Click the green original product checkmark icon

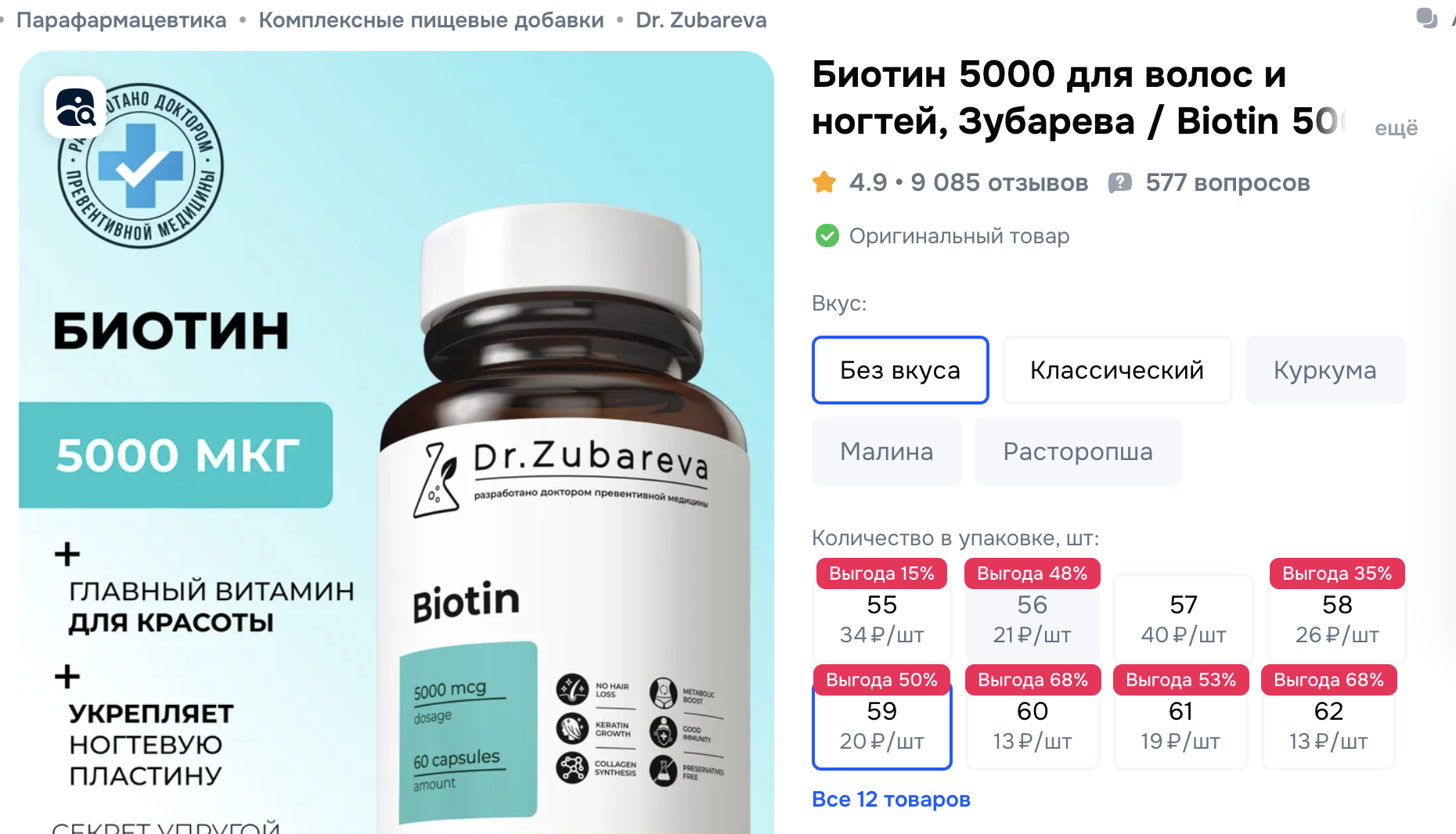(x=827, y=235)
